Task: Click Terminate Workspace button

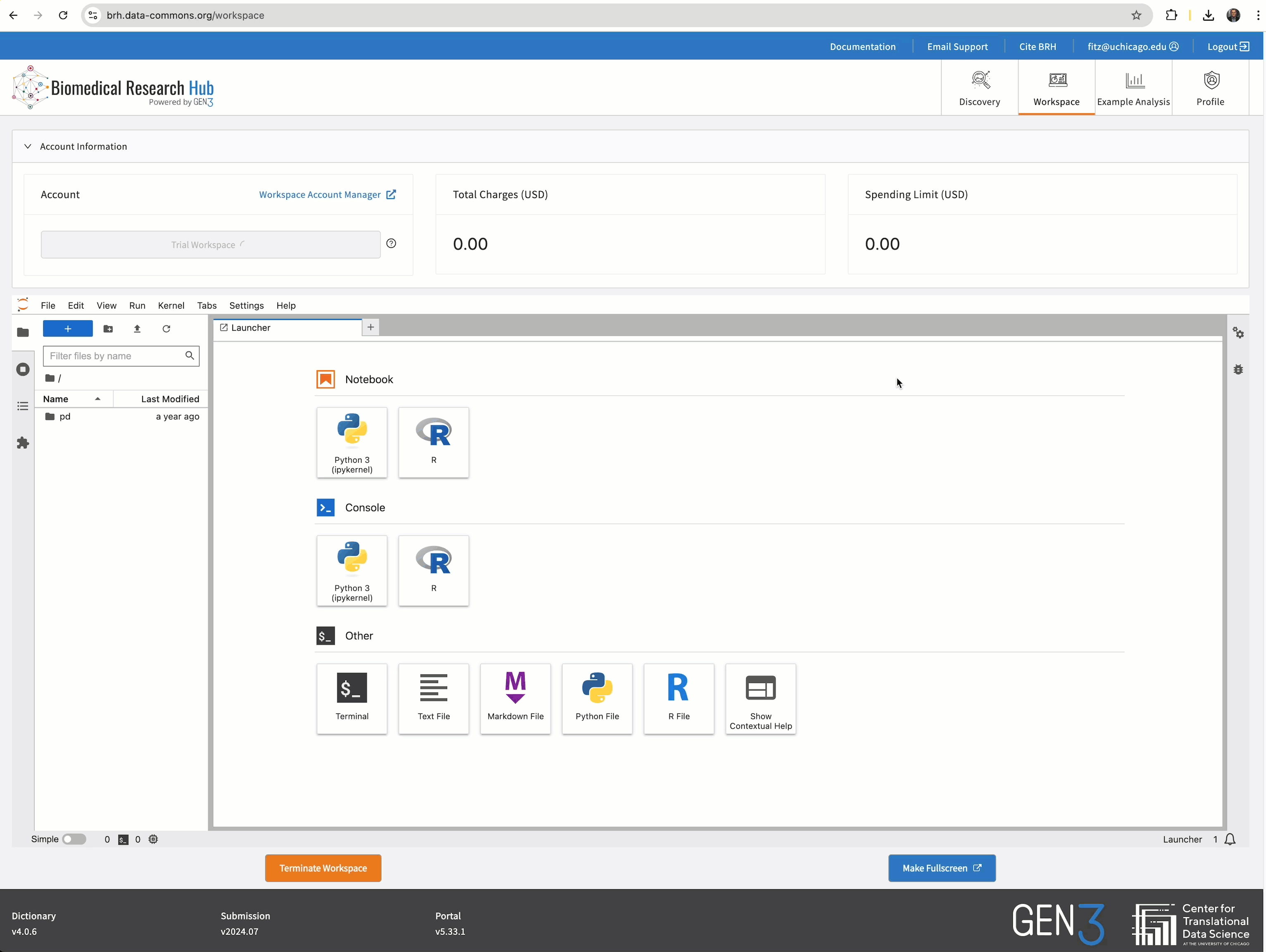Action: pos(323,867)
